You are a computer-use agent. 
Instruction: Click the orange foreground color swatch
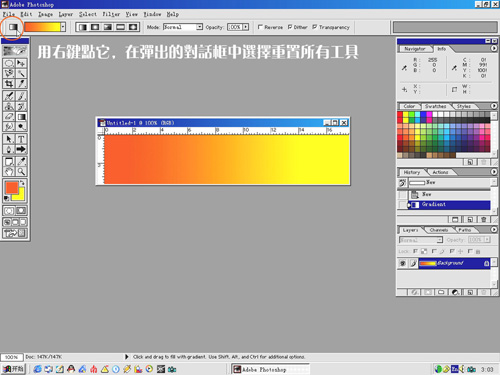(x=12, y=188)
